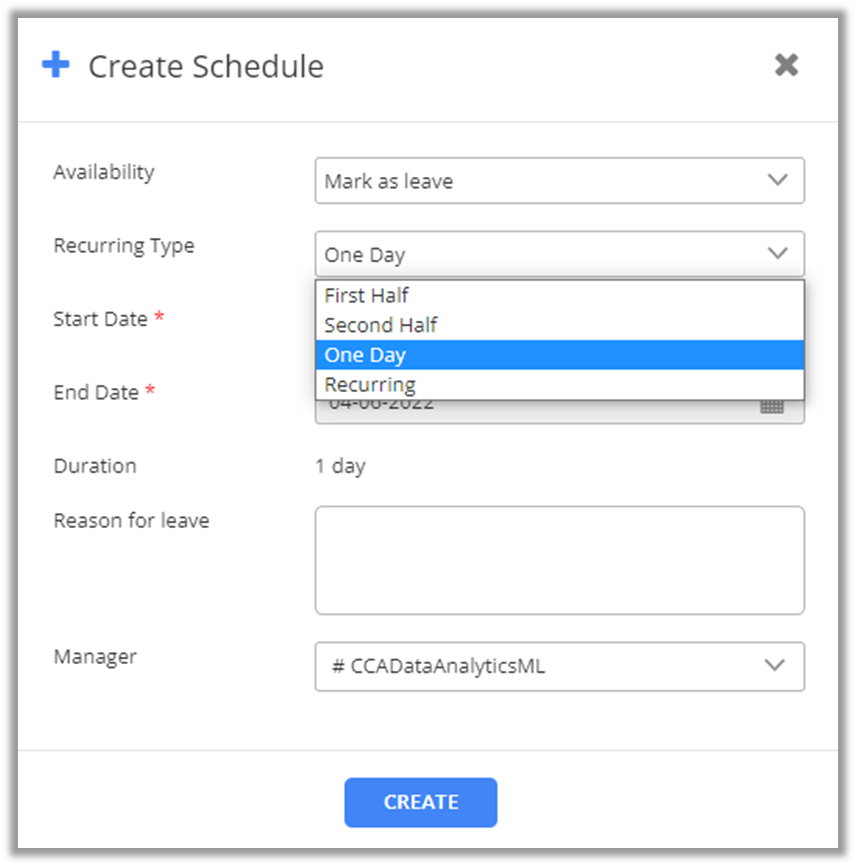The height and width of the screenshot is (866, 856).
Task: Click the Create Schedule title text
Action: click(x=206, y=67)
